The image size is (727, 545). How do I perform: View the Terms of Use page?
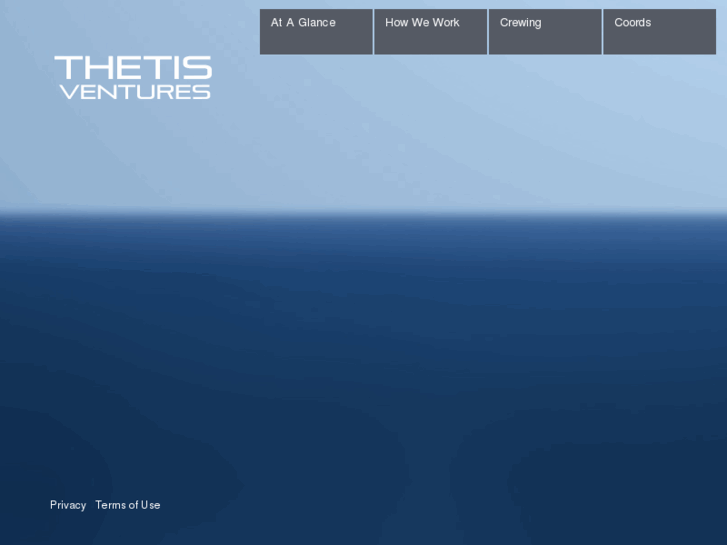point(128,505)
